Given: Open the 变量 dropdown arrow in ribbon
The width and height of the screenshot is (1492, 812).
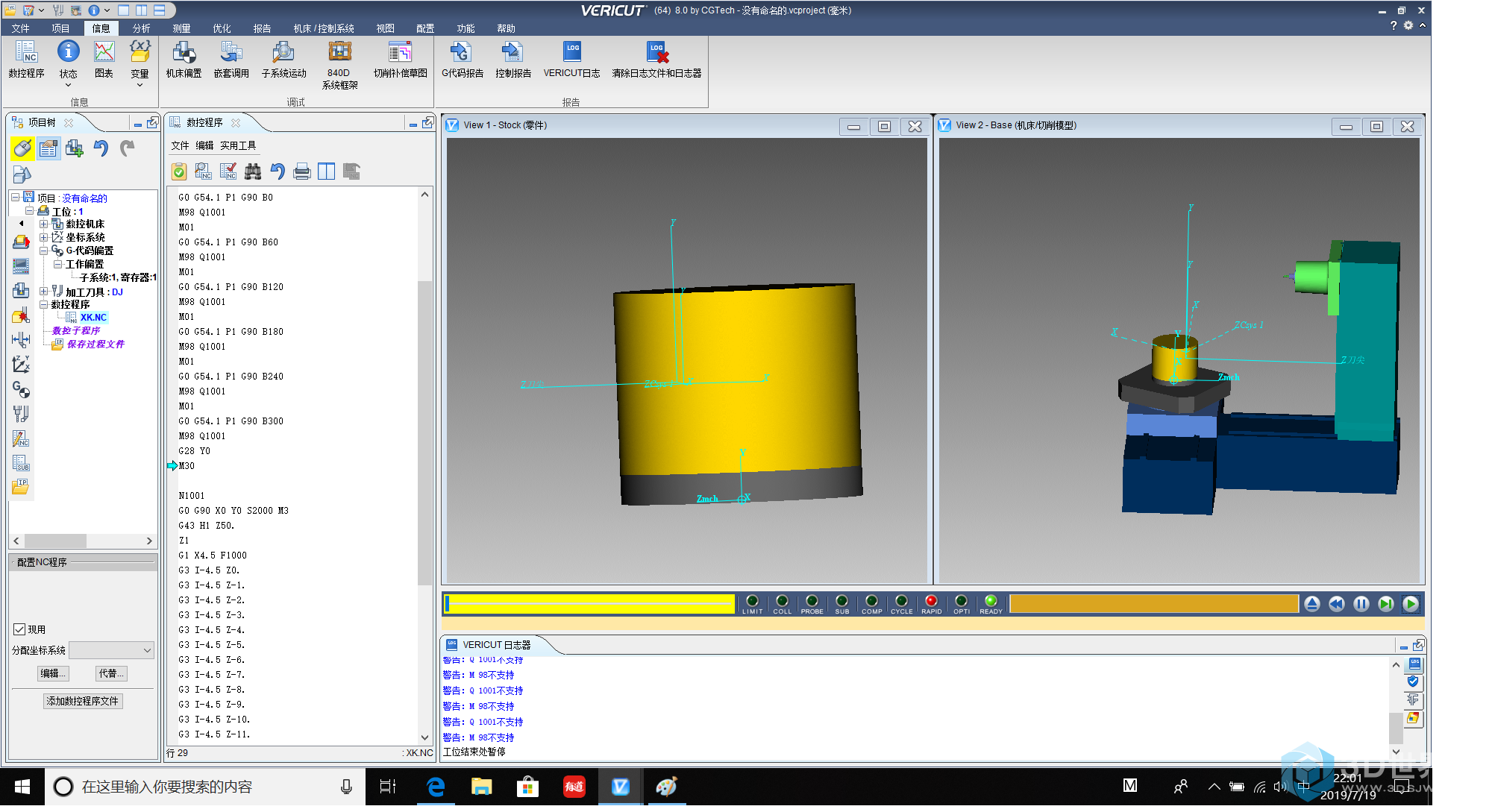Looking at the screenshot, I should pyautogui.click(x=140, y=85).
